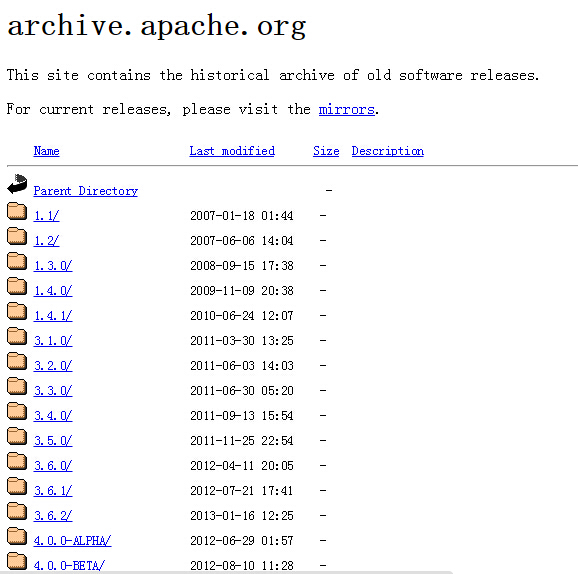This screenshot has width=578, height=574.
Task: Sort listing by Size column
Action: coord(326,151)
